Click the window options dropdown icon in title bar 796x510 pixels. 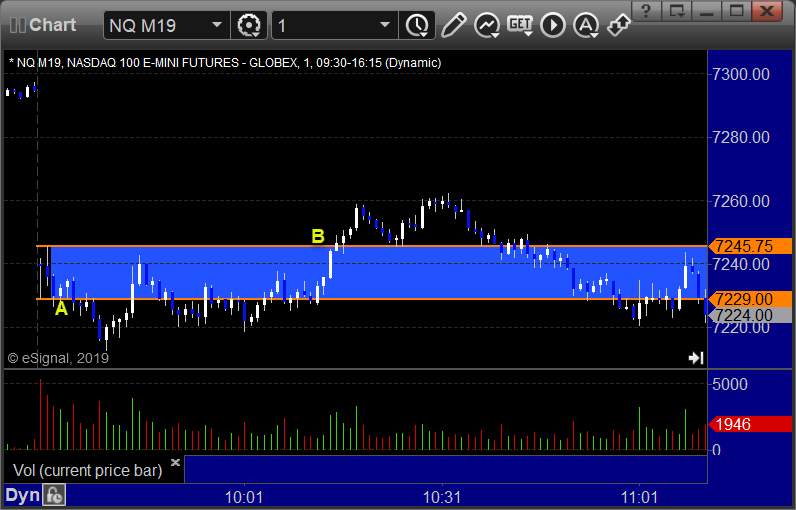pyautogui.click(x=677, y=11)
